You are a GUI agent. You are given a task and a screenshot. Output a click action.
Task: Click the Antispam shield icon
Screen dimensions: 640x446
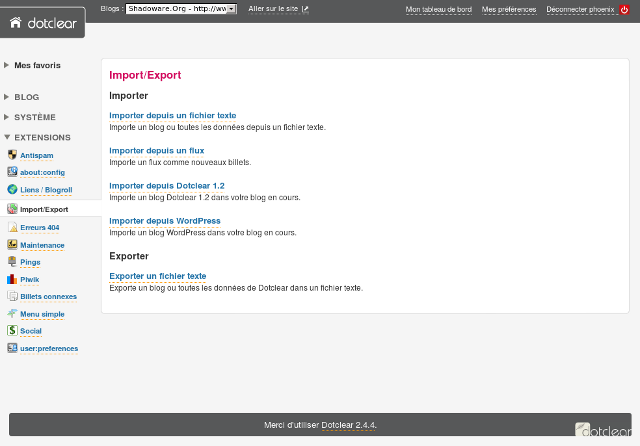pos(12,155)
